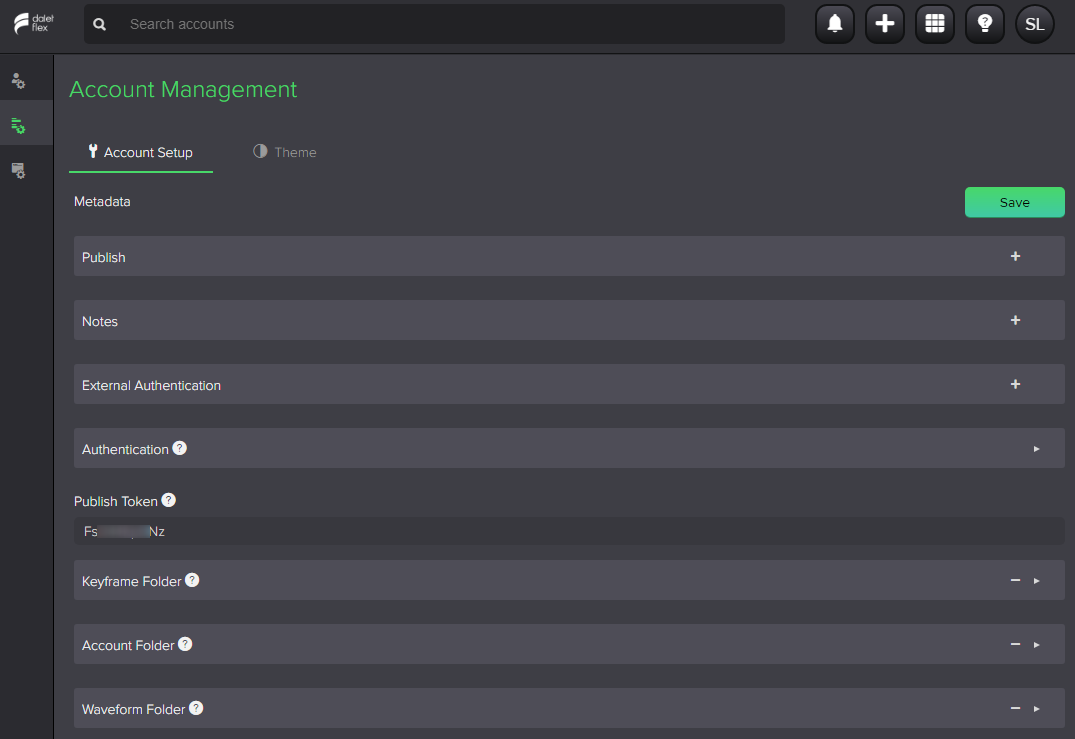This screenshot has width=1075, height=739.
Task: Expand the Notes section
Action: pyautogui.click(x=1015, y=320)
